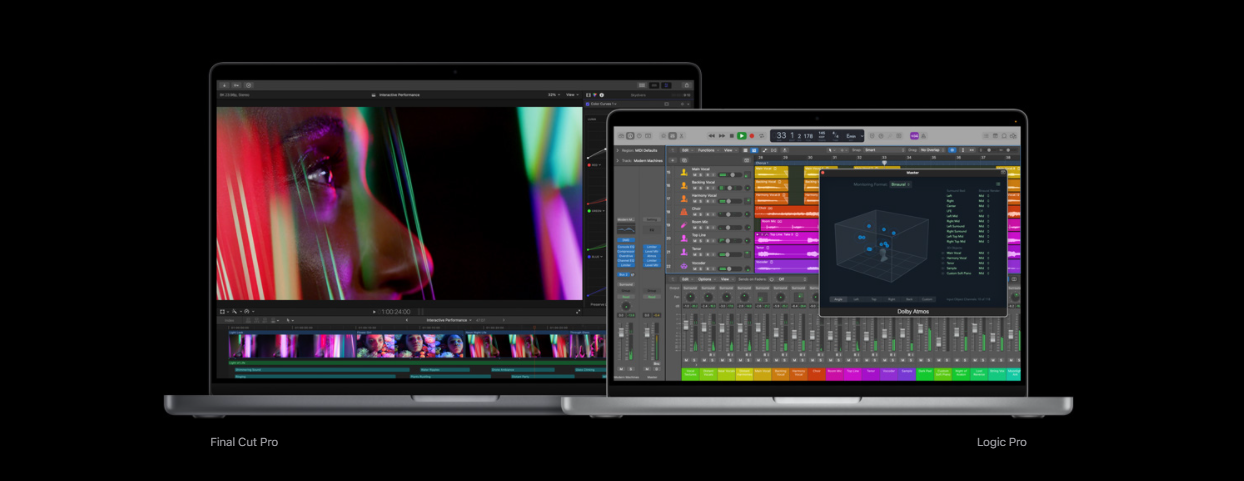
Task: Open Final Cut Pro viewer zoom percentage menu
Action: click(552, 95)
